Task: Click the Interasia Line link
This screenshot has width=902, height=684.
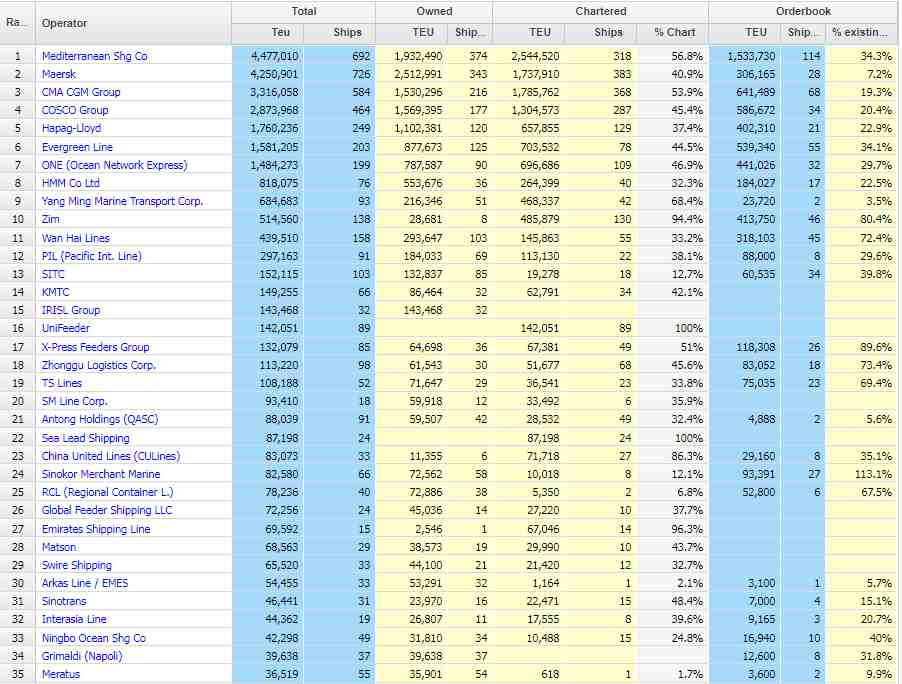Action: [74, 619]
